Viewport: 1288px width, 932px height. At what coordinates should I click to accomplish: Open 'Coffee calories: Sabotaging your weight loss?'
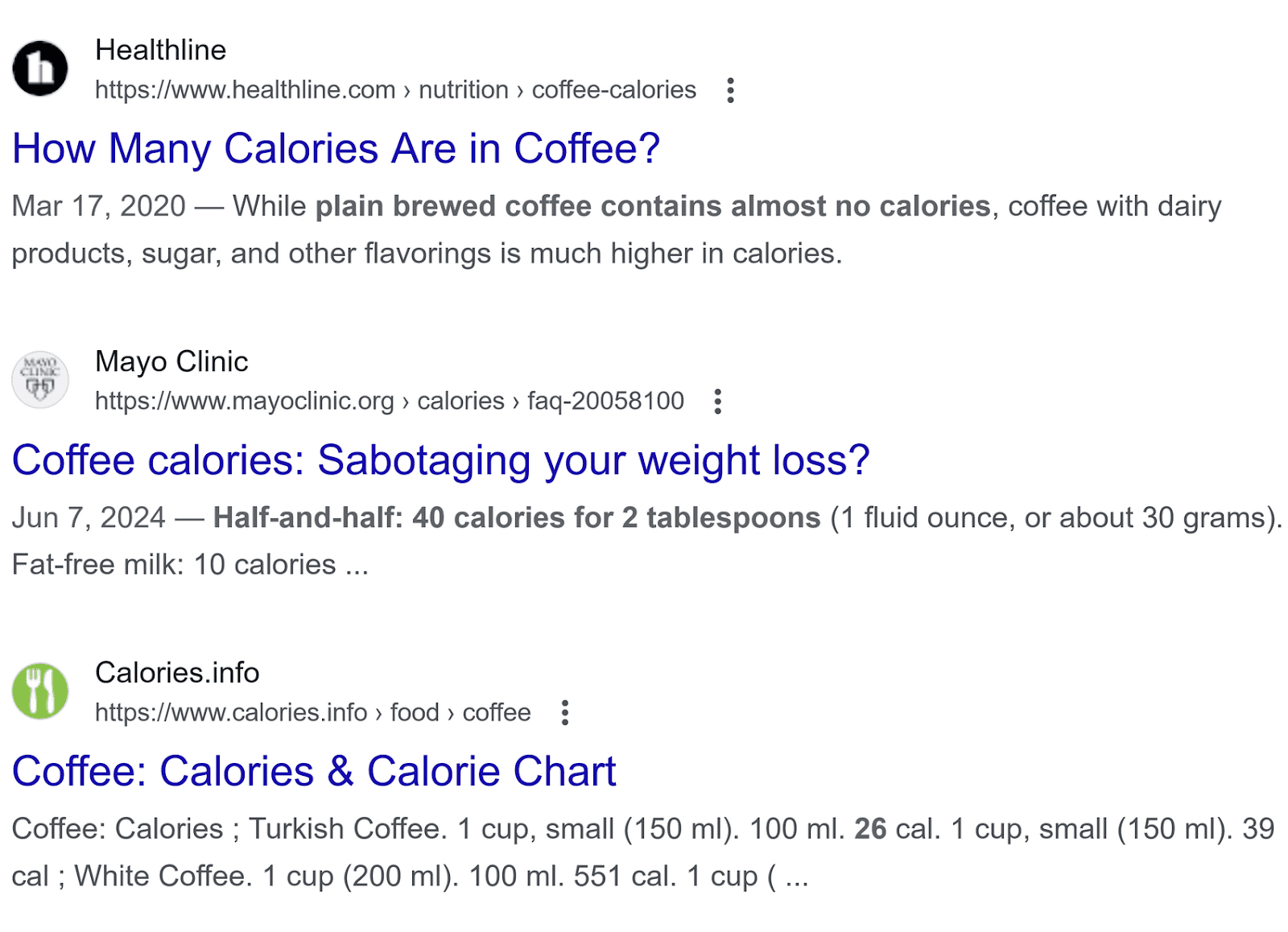click(441, 460)
